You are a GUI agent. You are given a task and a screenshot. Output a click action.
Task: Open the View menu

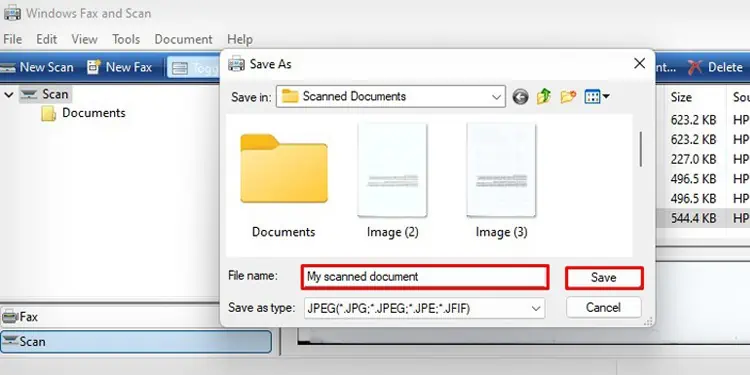[x=85, y=39]
